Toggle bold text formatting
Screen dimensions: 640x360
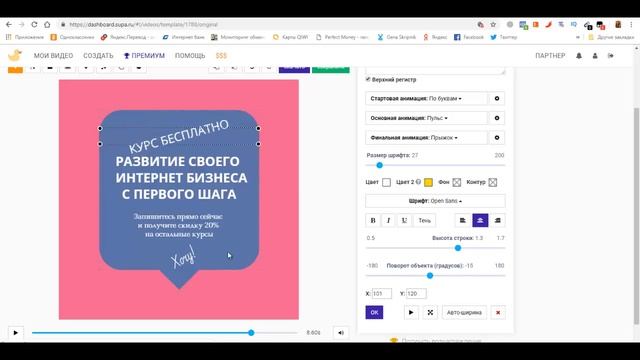pos(373,220)
